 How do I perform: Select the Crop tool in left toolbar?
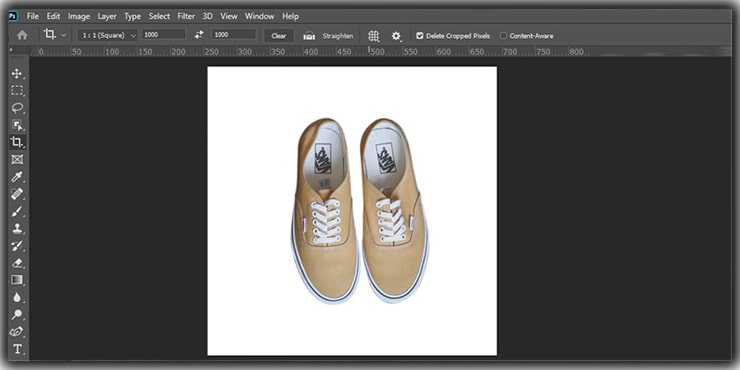(17, 142)
